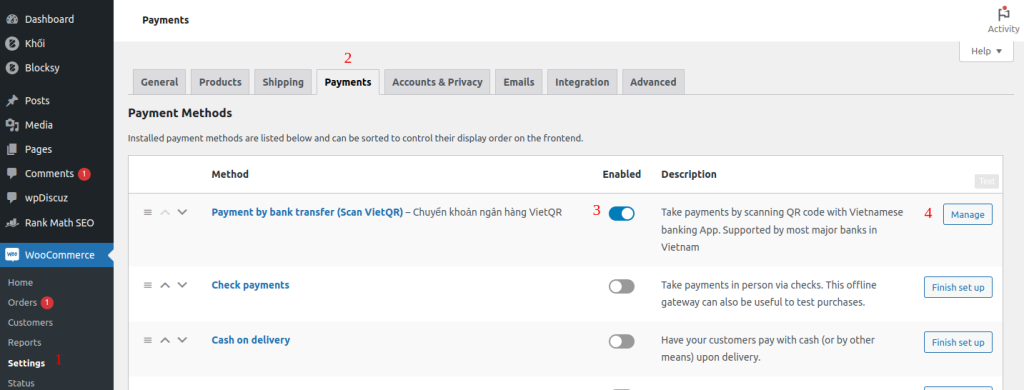Enable the Check payments toggle
This screenshot has width=1024, height=390.
coord(621,286)
